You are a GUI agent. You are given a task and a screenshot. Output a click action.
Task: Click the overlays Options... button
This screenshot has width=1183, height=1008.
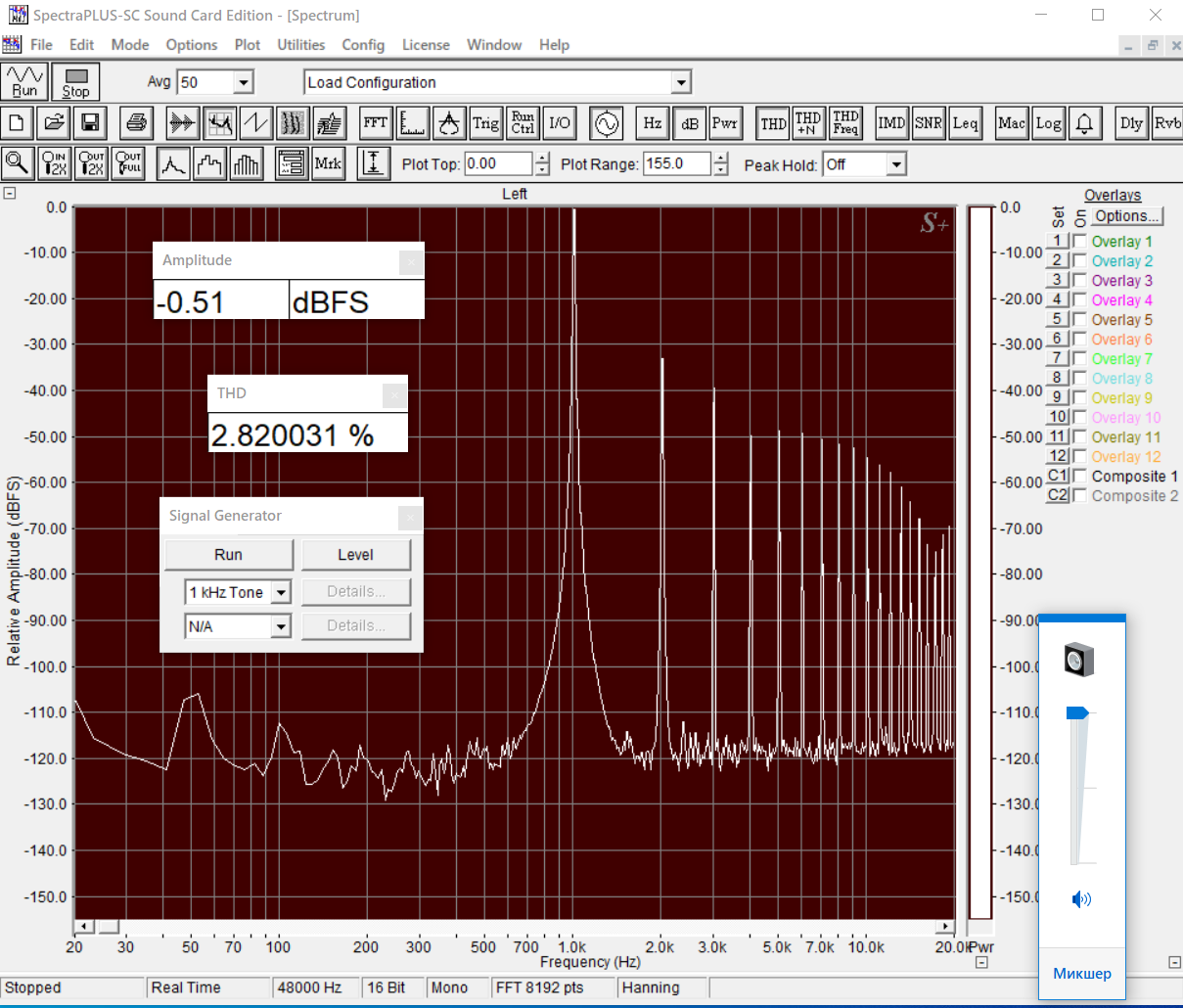1127,216
